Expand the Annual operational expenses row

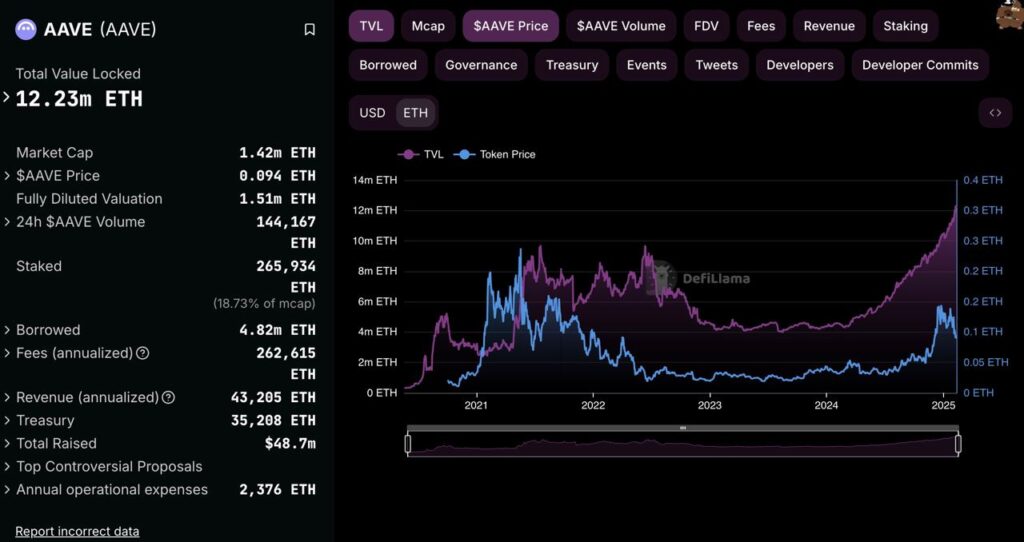coord(7,490)
